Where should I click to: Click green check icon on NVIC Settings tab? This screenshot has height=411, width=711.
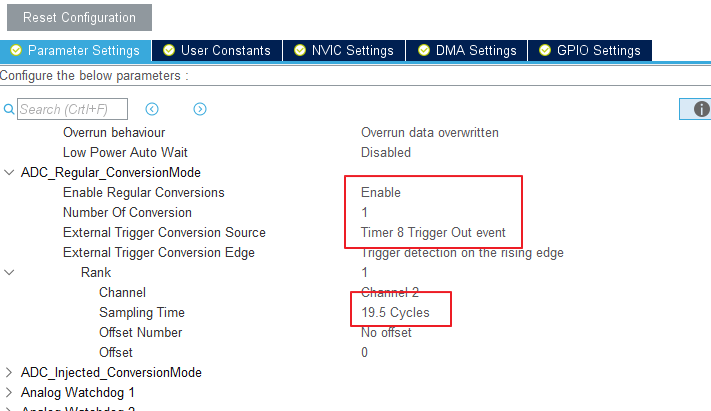300,50
